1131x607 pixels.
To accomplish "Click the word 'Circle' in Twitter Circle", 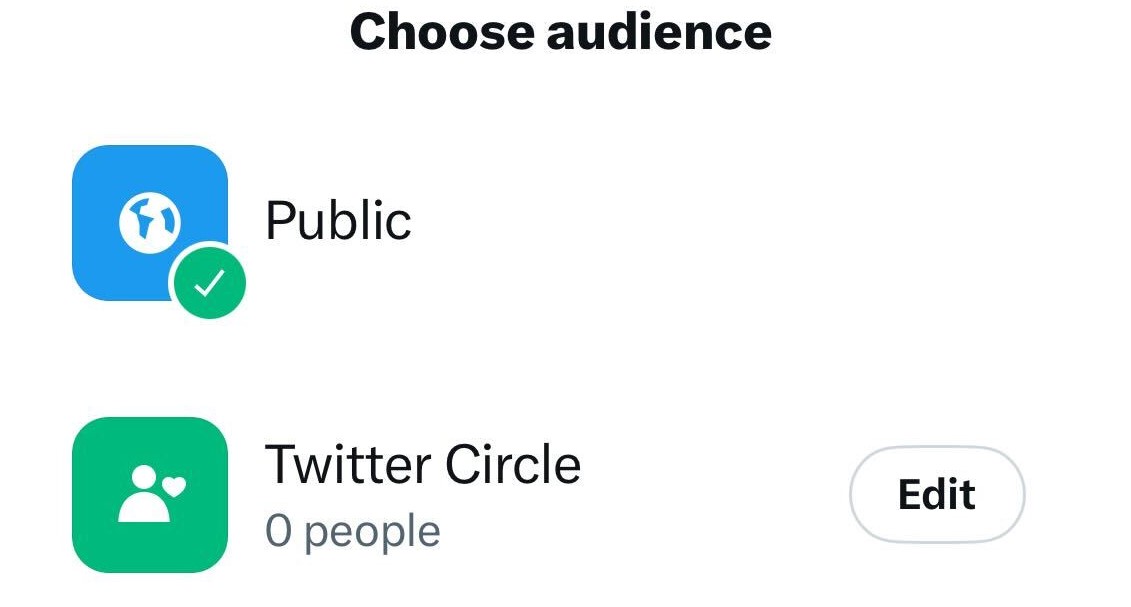I will 513,465.
